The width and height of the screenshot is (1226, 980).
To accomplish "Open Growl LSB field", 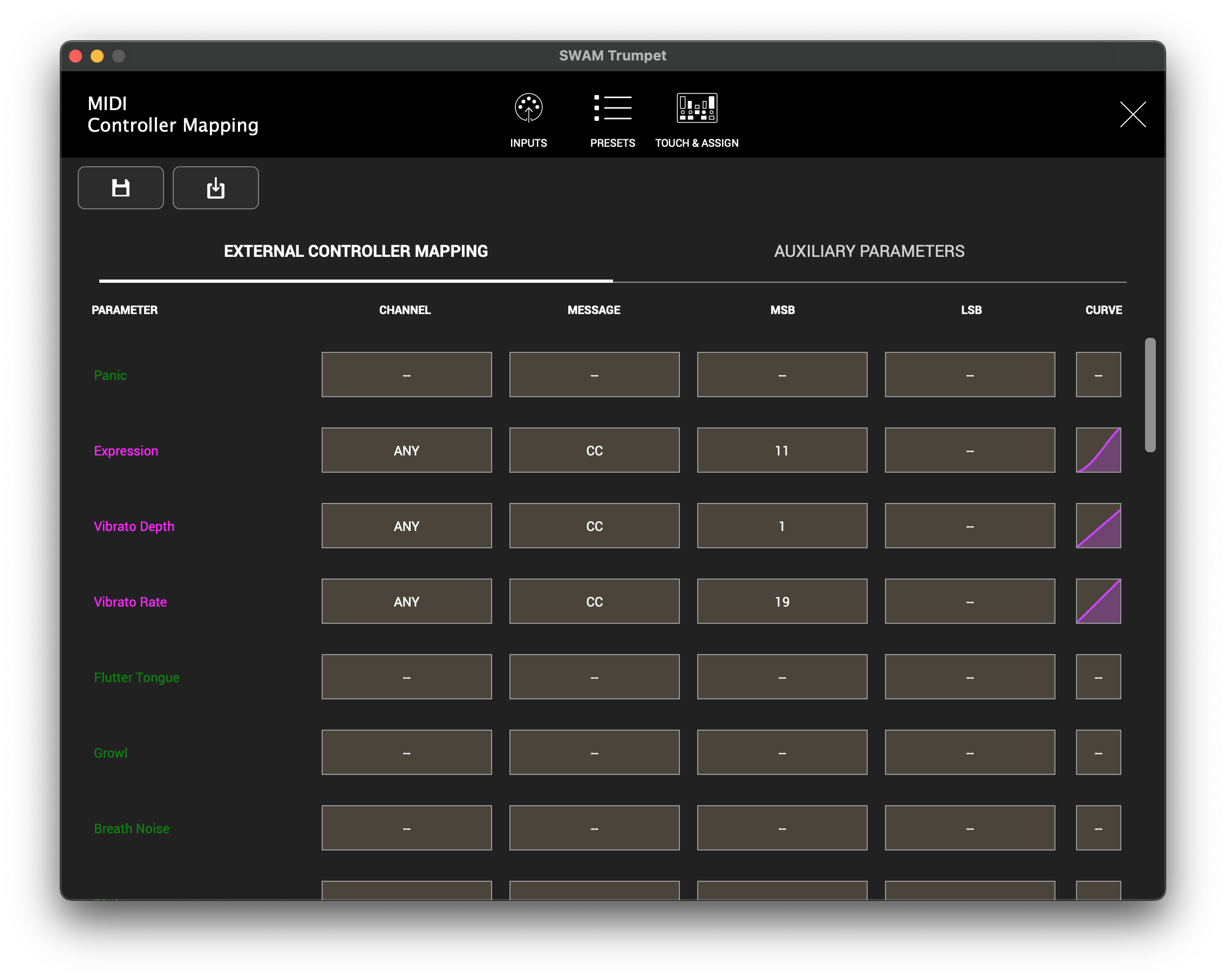I will pos(970,752).
